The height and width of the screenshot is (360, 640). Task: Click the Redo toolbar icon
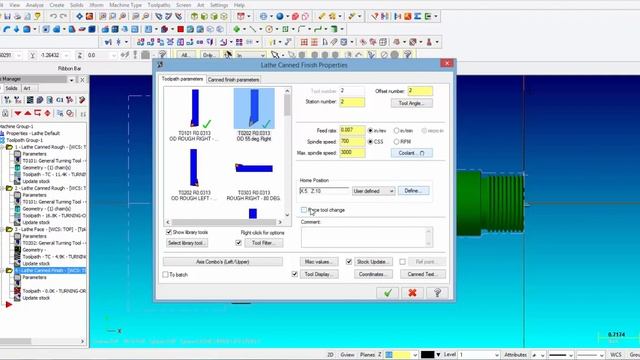coord(63,16)
